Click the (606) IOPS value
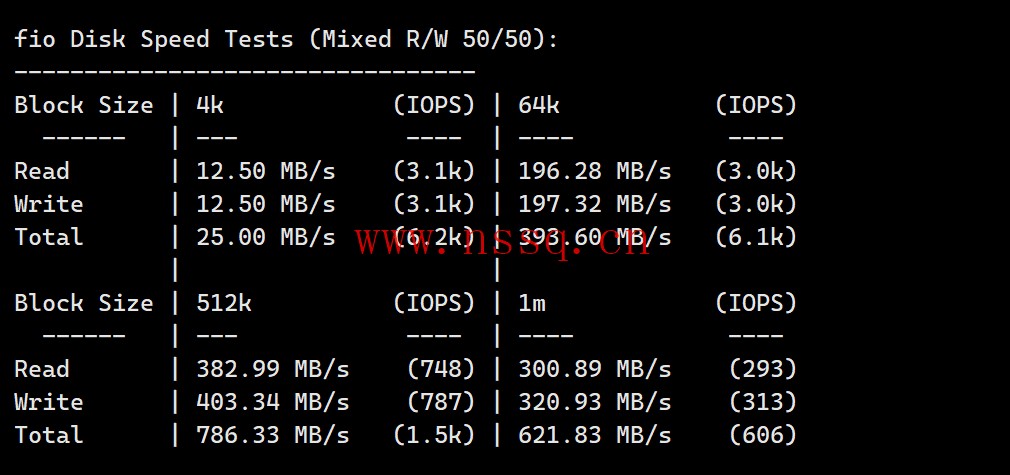 pos(763,434)
